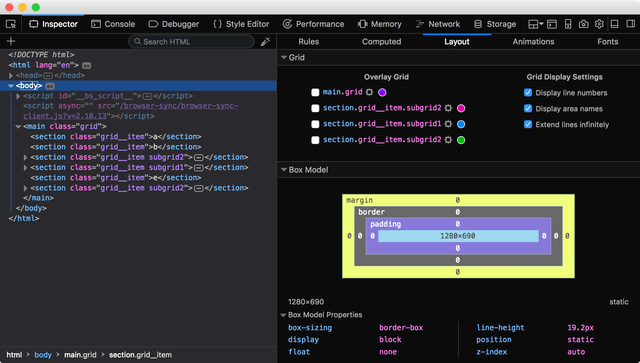
Task: Enable Responsive Design Mode
Action: (x=568, y=24)
